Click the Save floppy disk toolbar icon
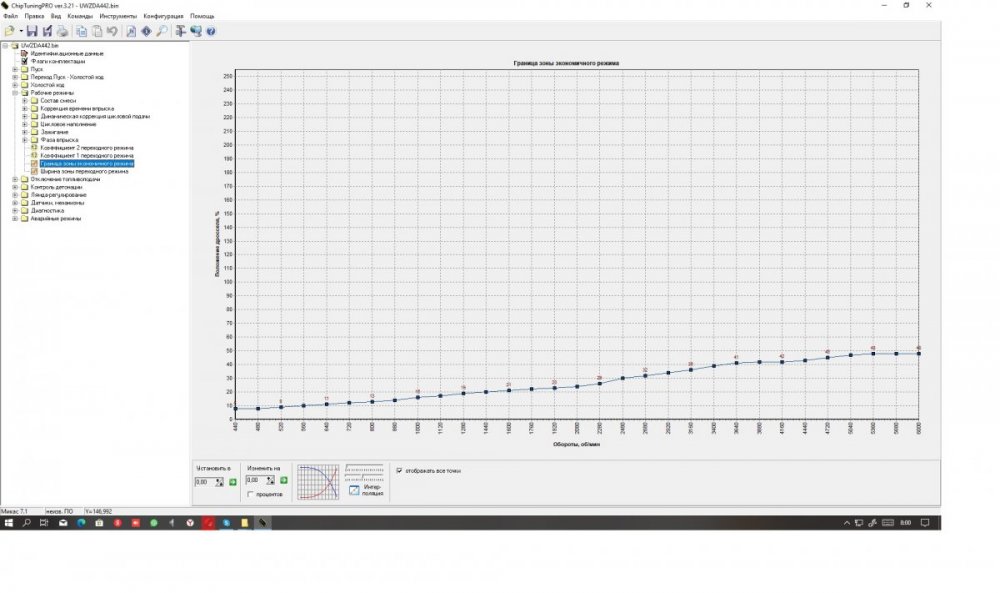Viewport: 1000px width, 593px height. [32, 31]
